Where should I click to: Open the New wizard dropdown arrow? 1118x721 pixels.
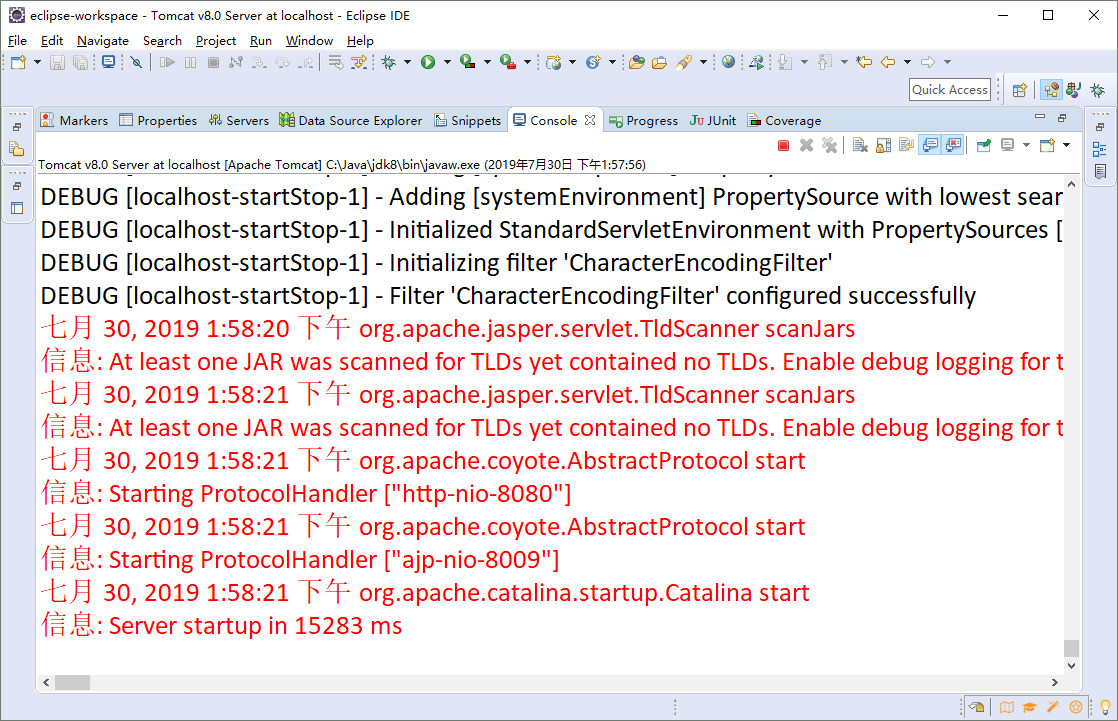(x=37, y=63)
